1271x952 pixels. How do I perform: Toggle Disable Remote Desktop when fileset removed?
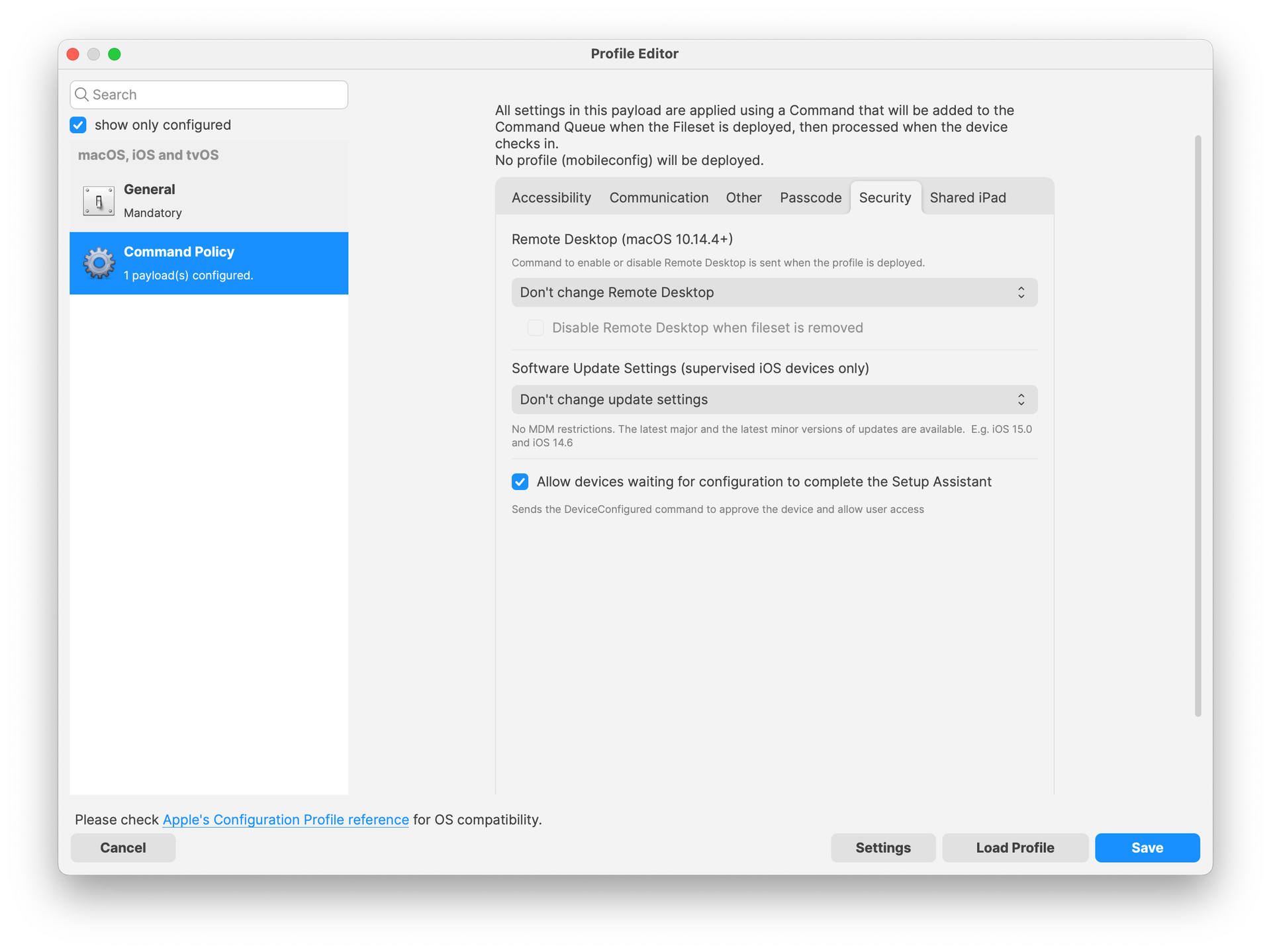pos(536,328)
